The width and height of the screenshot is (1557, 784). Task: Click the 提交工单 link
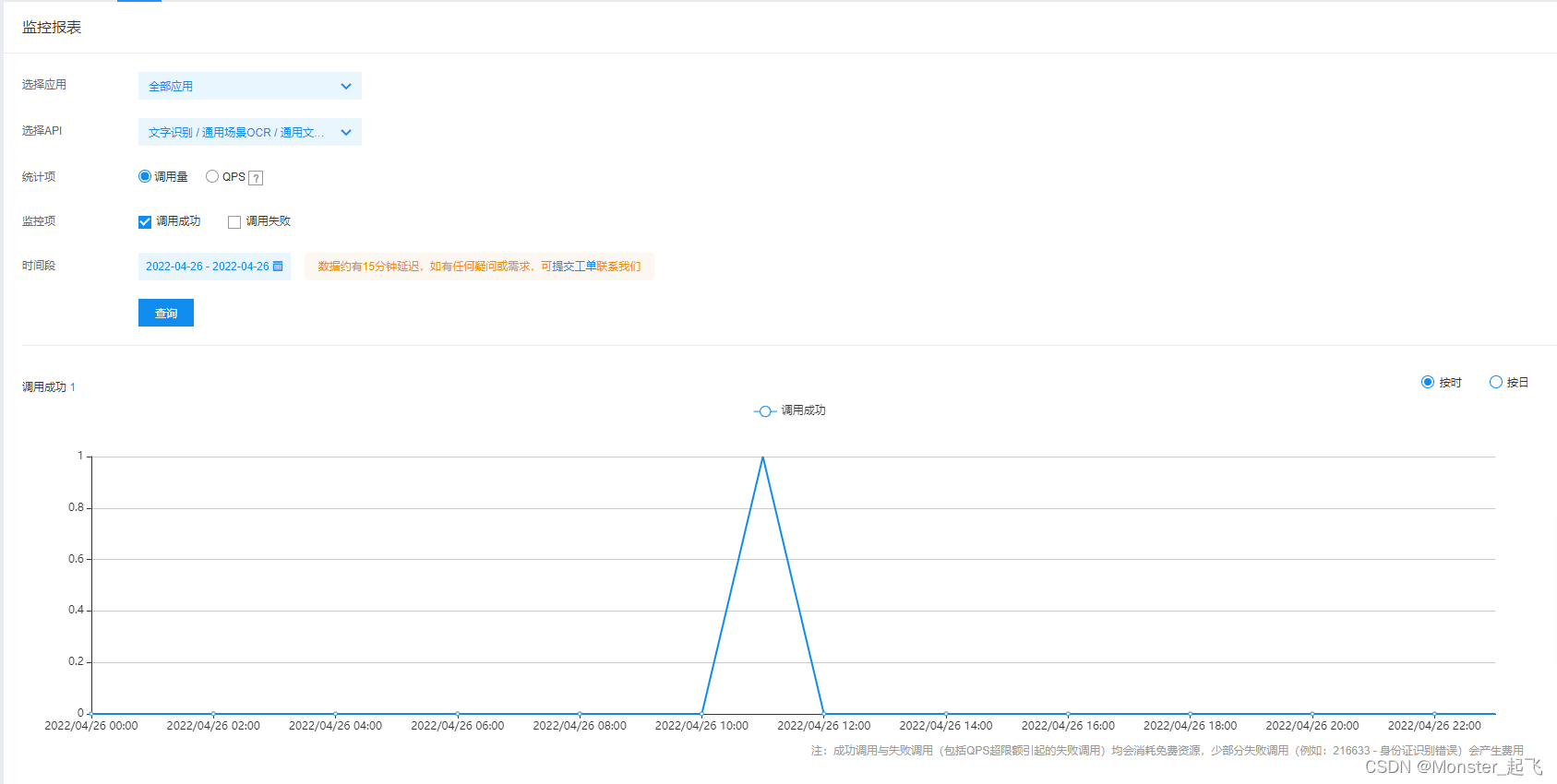click(x=574, y=267)
